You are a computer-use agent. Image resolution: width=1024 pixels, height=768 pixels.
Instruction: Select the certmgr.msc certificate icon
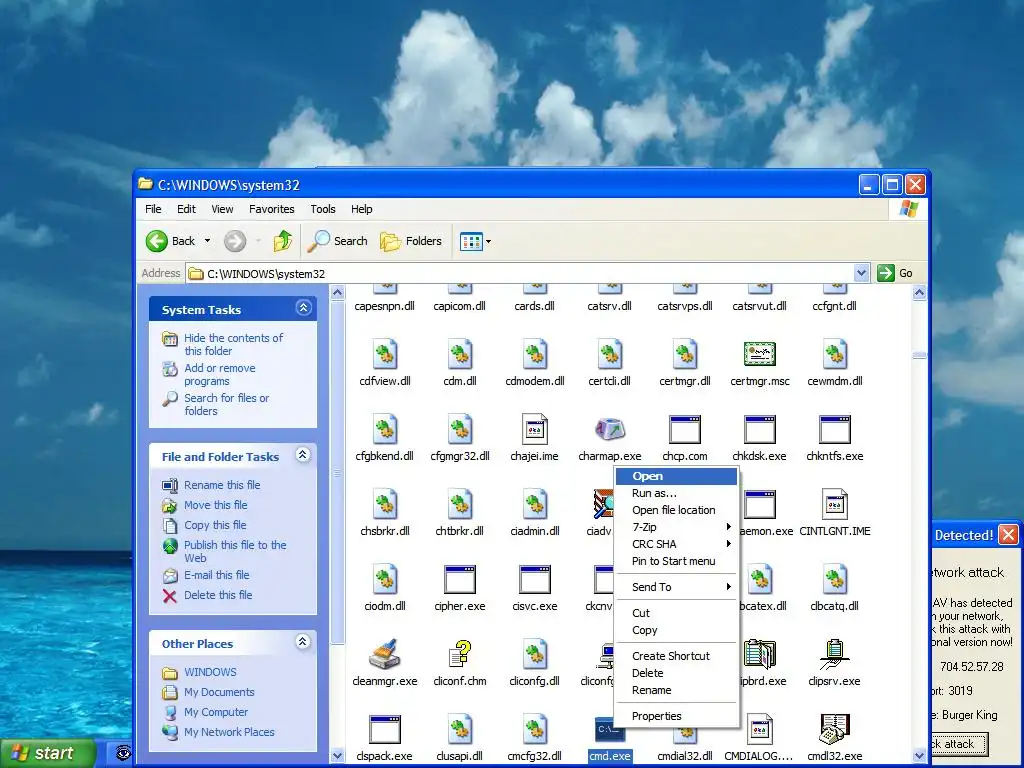[760, 354]
